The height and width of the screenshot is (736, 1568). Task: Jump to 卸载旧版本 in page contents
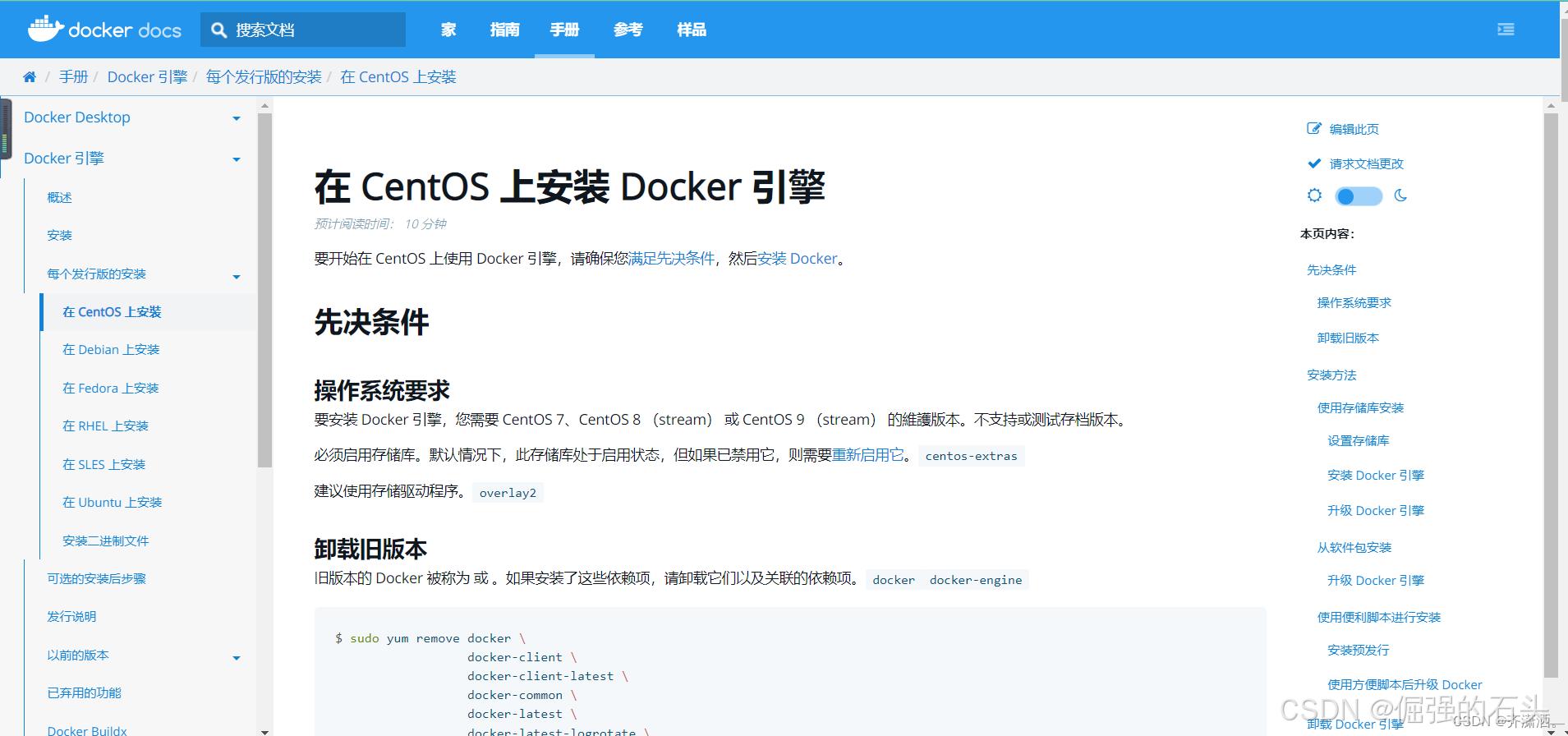pyautogui.click(x=1349, y=338)
